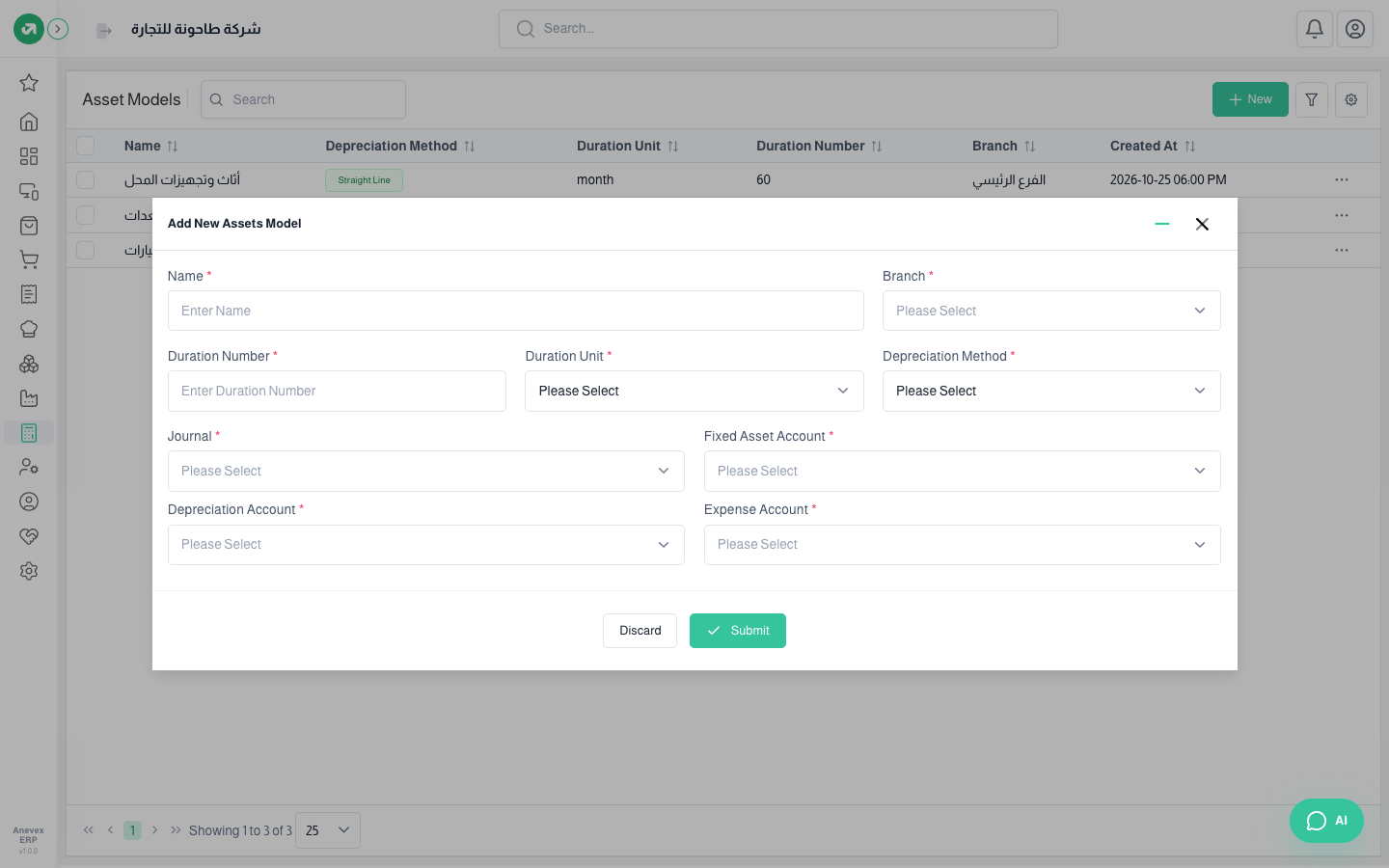Viewport: 1389px width, 868px height.
Task: Open the calculator accounting icon in sidebar
Action: pos(29,433)
